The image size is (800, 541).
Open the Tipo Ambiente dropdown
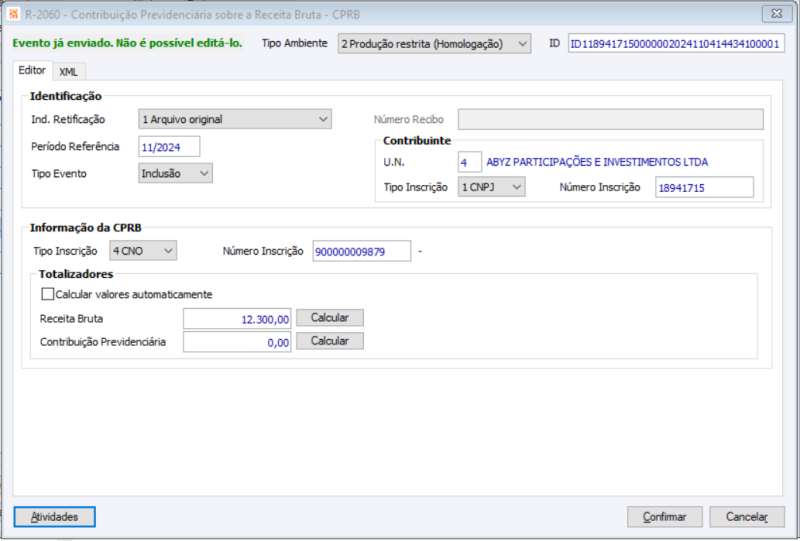434,44
